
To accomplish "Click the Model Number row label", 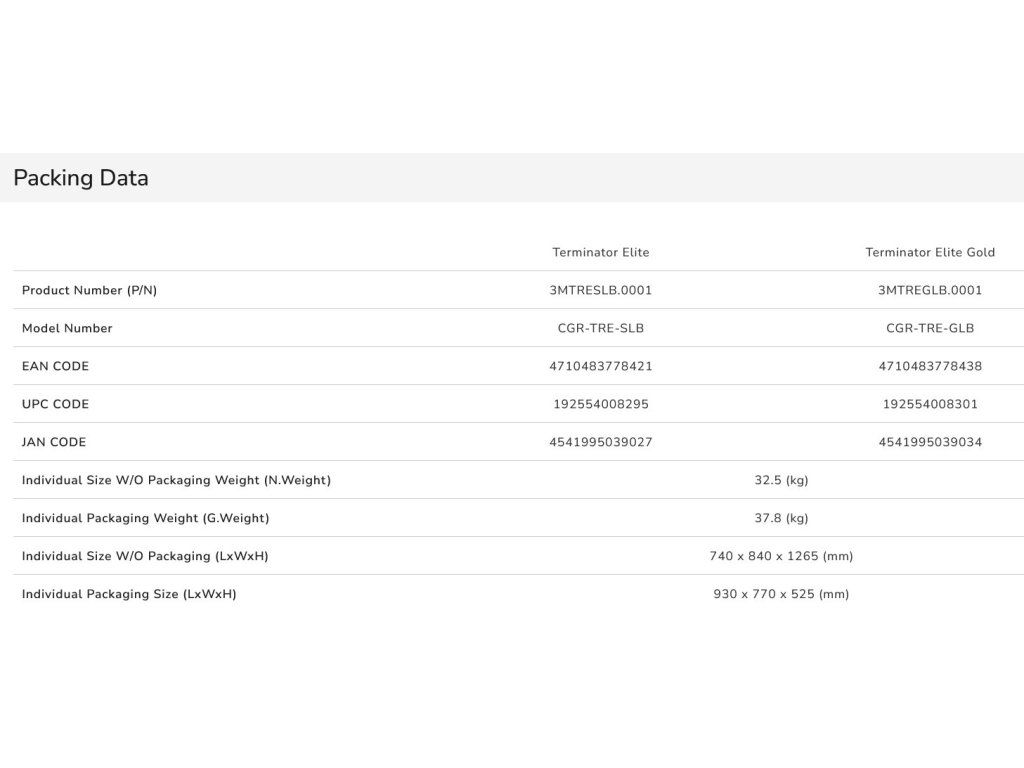I will tap(67, 328).
